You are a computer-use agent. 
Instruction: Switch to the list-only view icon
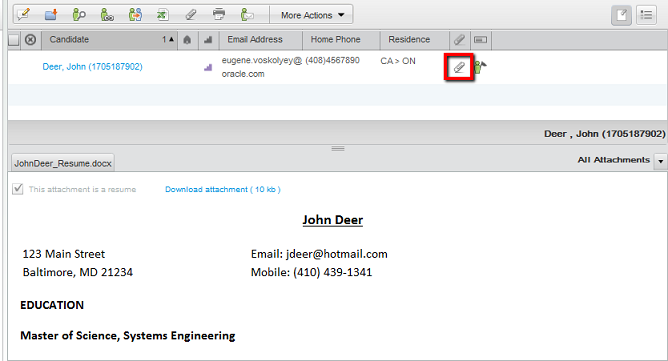click(x=646, y=15)
